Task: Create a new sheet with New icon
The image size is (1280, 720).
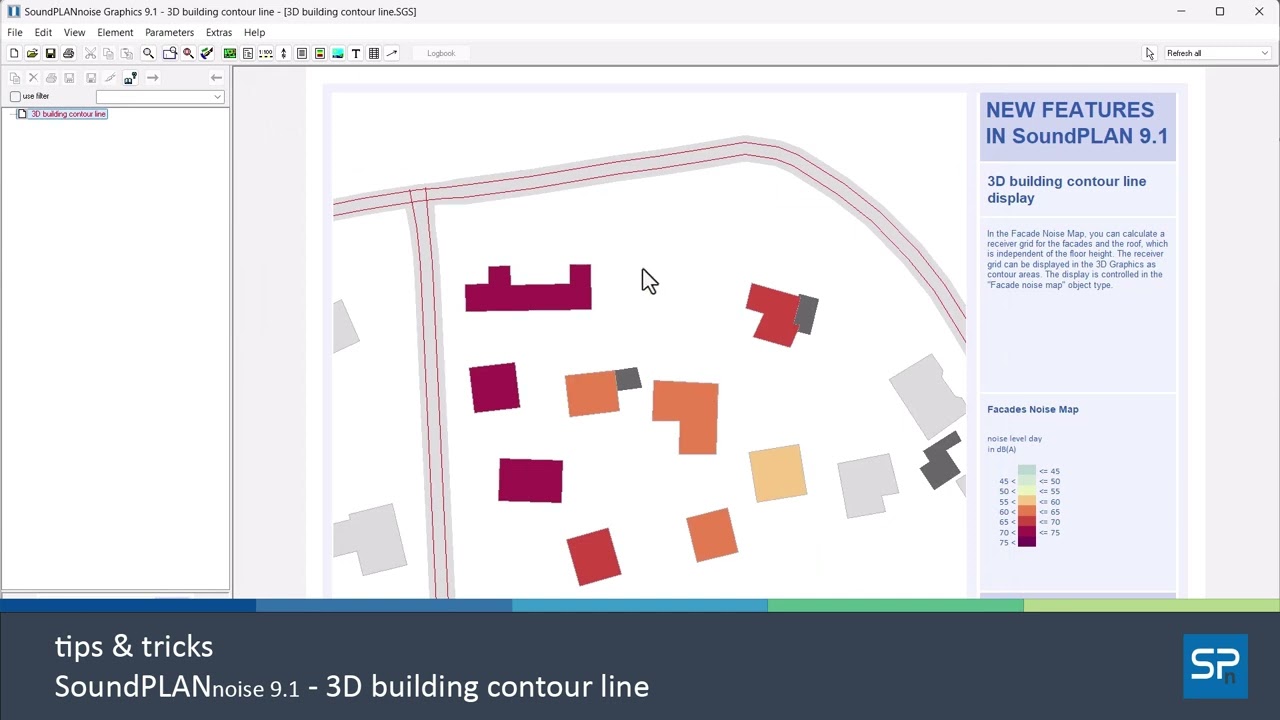Action: pyautogui.click(x=14, y=53)
